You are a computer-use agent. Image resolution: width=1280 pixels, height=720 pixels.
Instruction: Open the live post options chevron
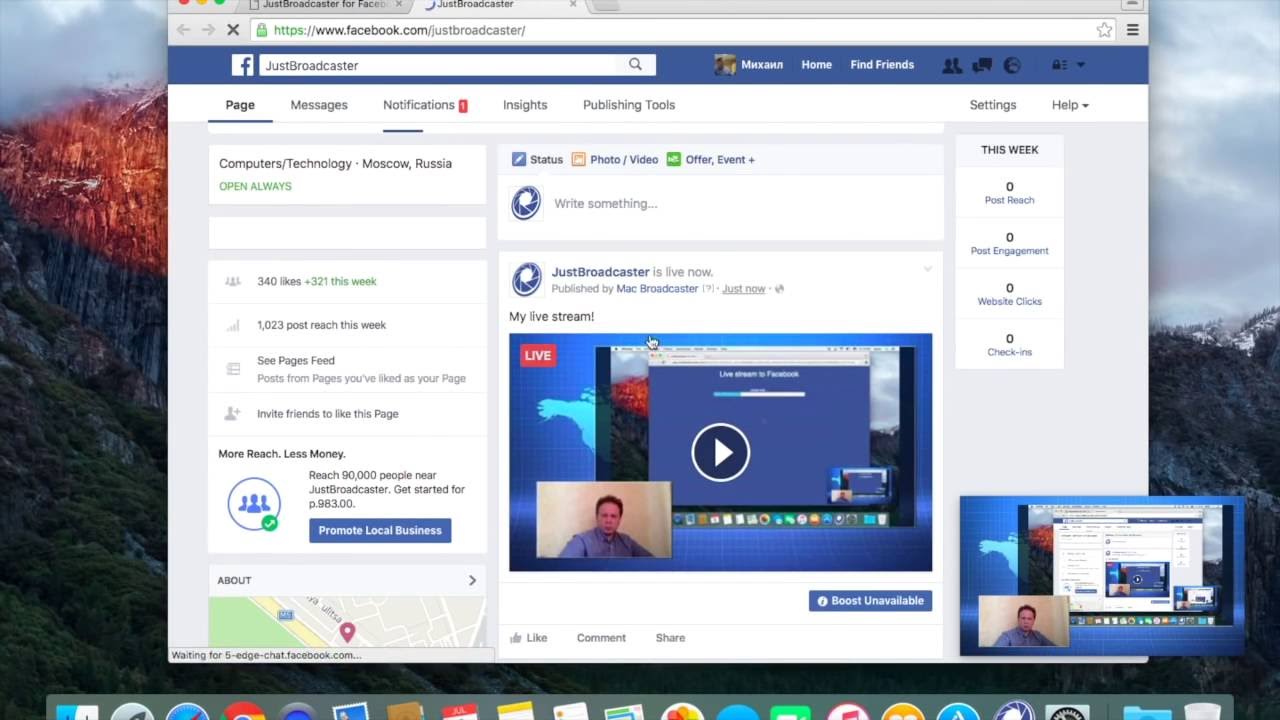point(927,269)
